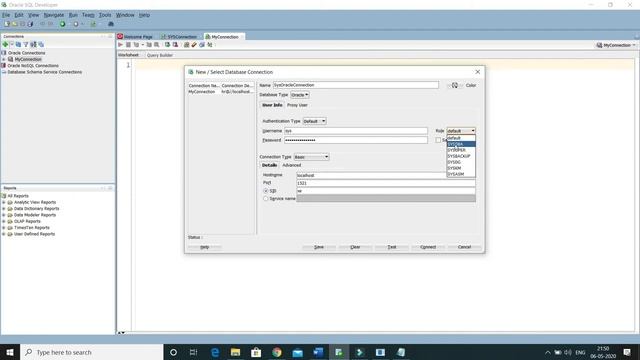The image size is (640, 360).
Task: Click the Windows search box on taskbar
Action: coord(91,352)
